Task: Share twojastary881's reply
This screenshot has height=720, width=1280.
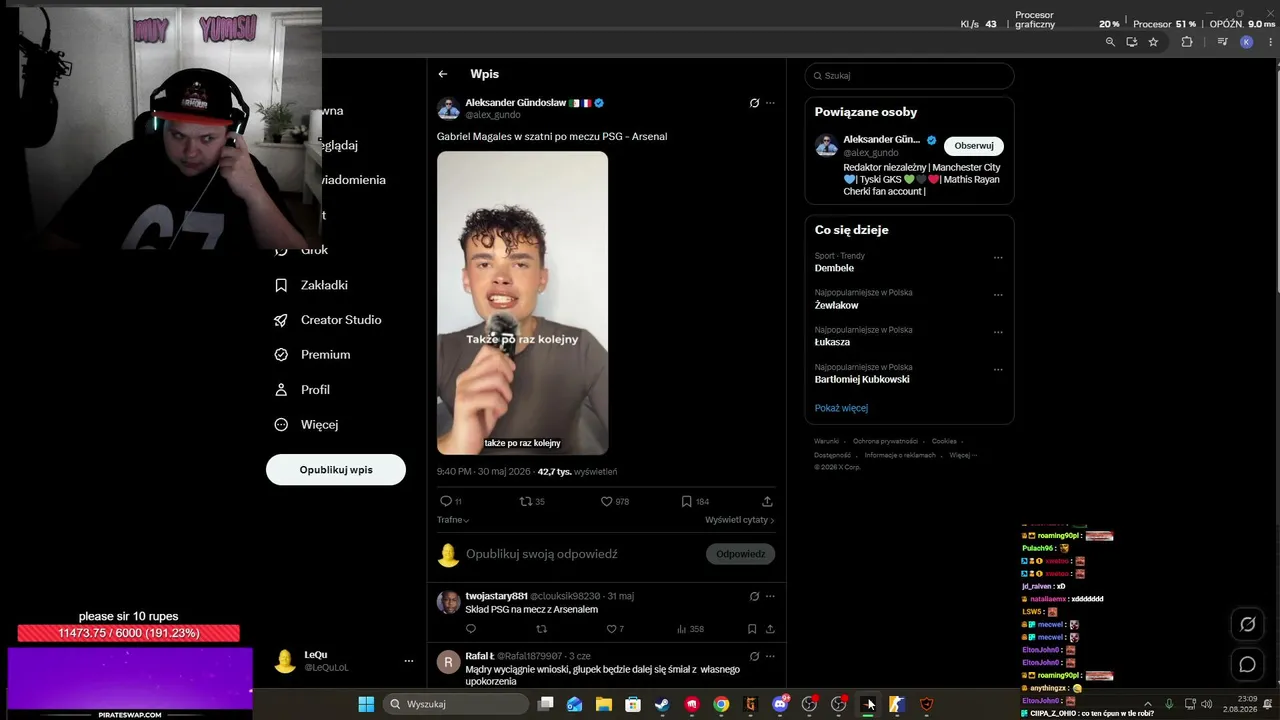Action: click(770, 629)
